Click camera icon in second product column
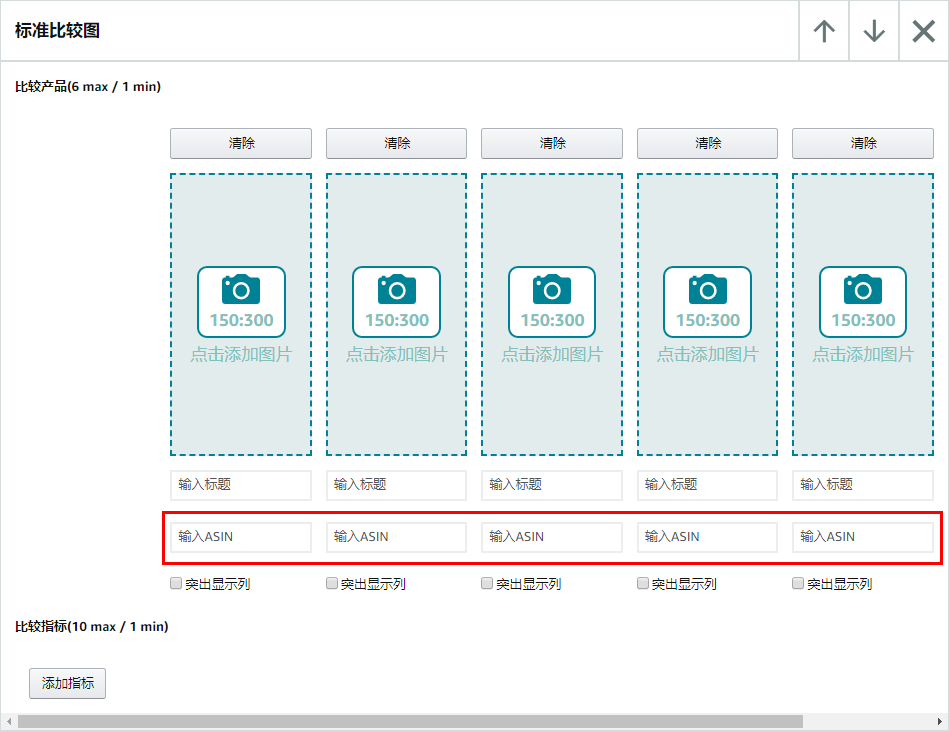Viewport: 950px width, 732px height. (396, 290)
